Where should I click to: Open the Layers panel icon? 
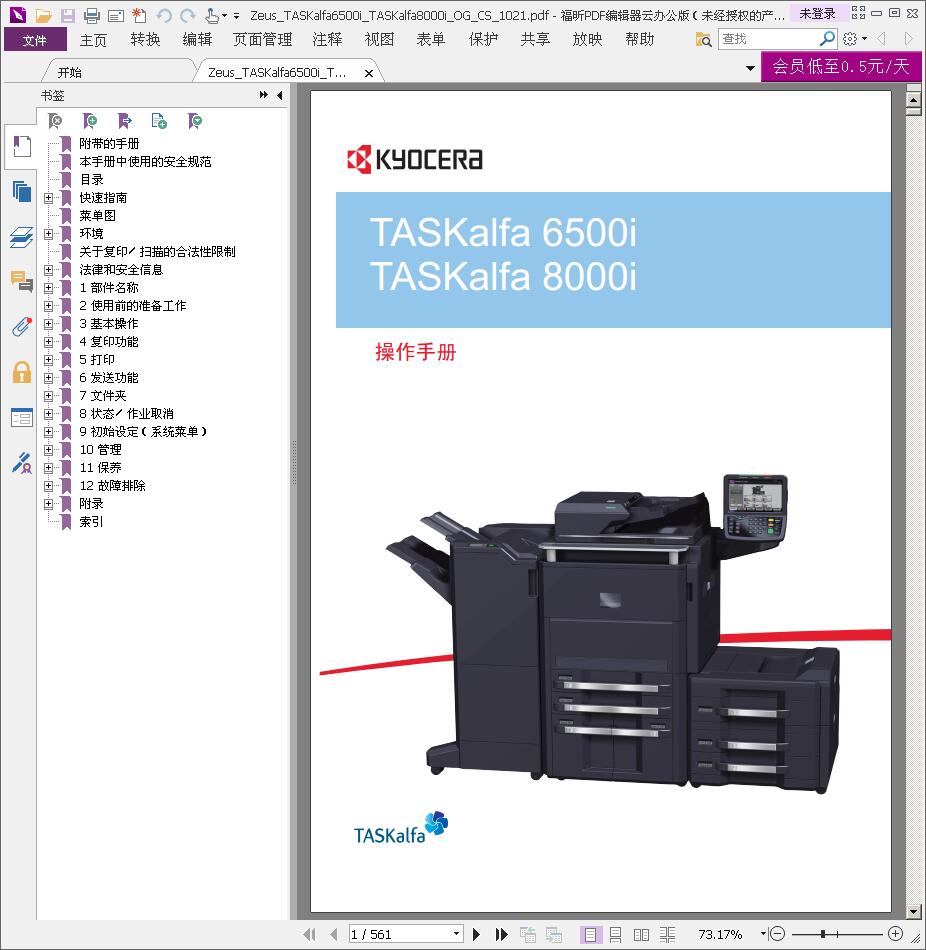click(22, 237)
